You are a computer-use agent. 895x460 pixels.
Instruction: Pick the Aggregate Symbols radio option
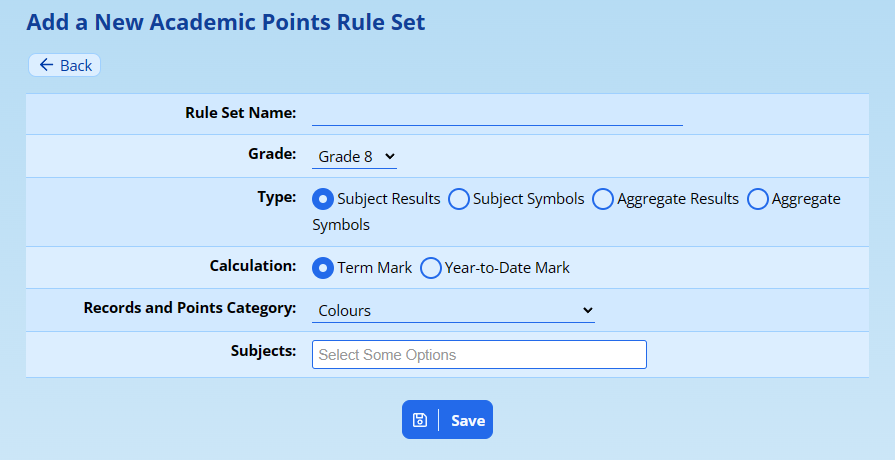coord(758,199)
